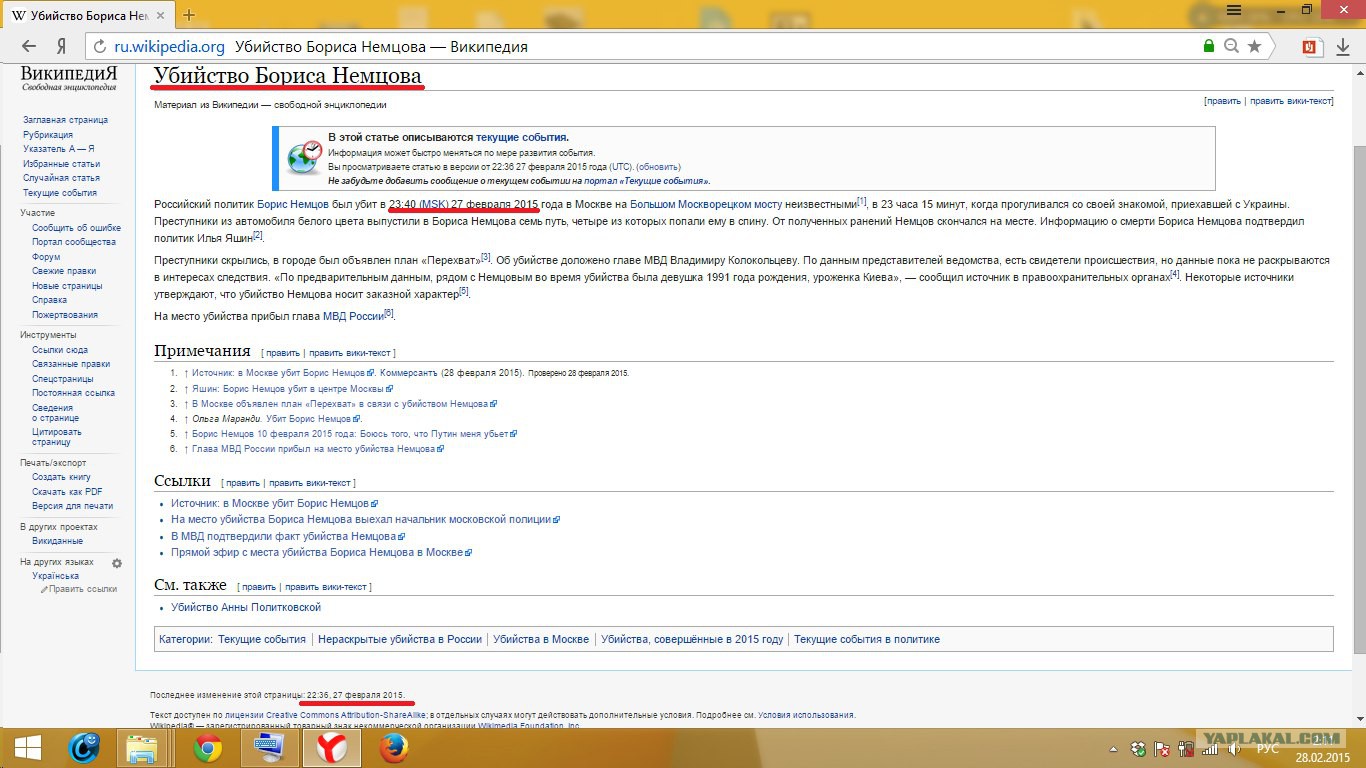Open МВД России link in text

click(x=353, y=316)
